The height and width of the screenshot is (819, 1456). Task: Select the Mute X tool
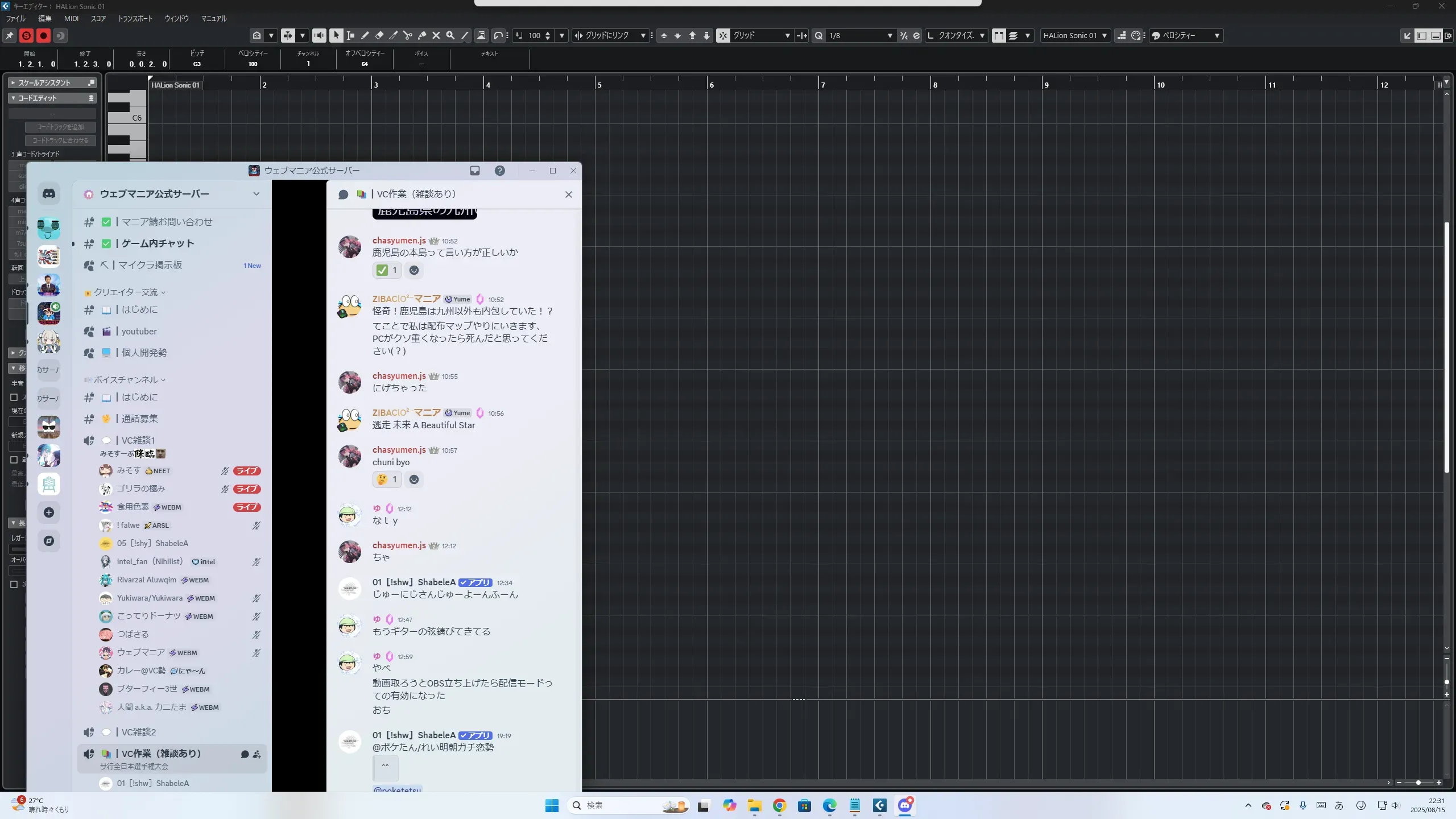coord(436,35)
